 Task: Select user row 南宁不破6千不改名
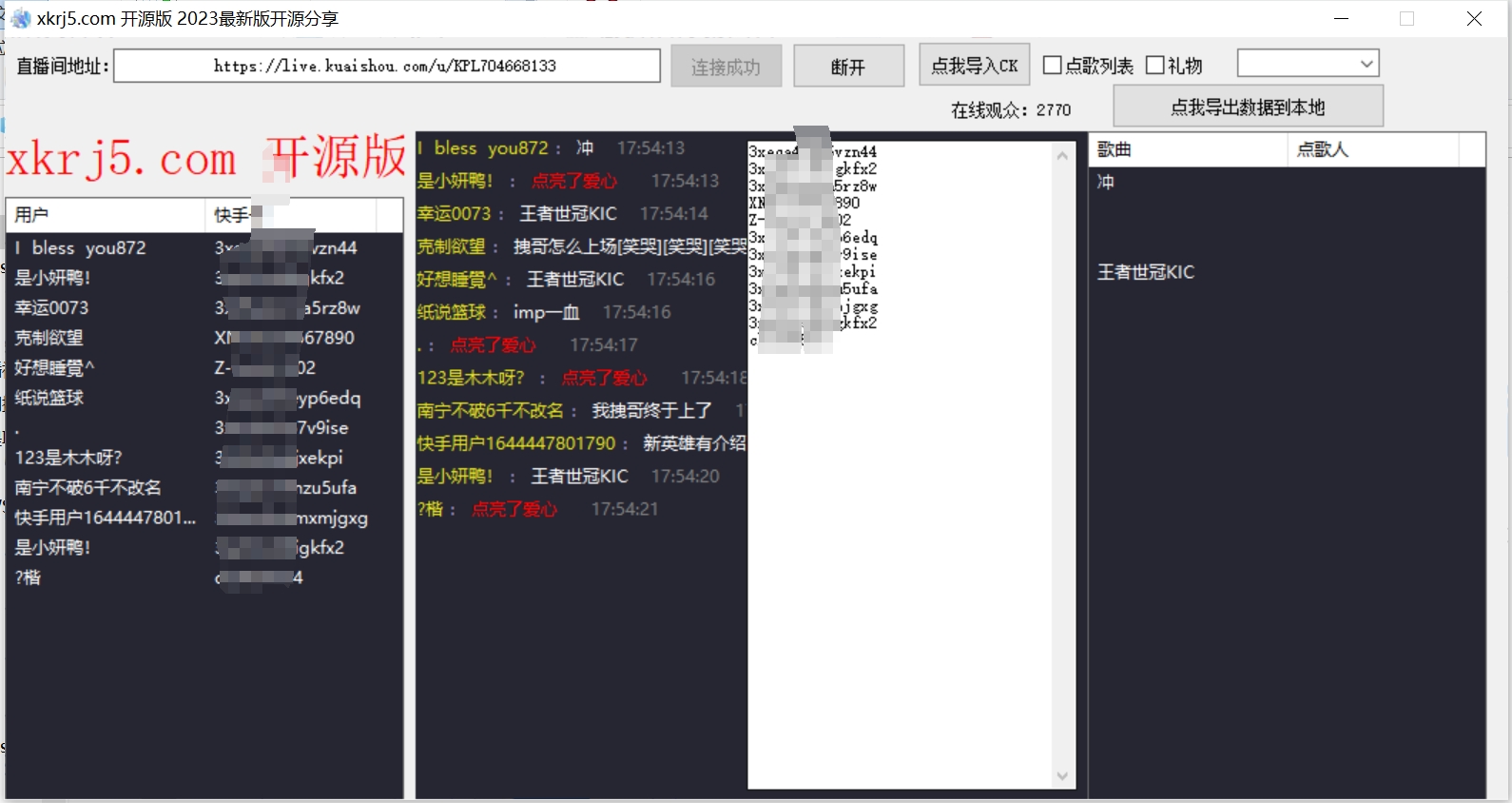pos(204,487)
